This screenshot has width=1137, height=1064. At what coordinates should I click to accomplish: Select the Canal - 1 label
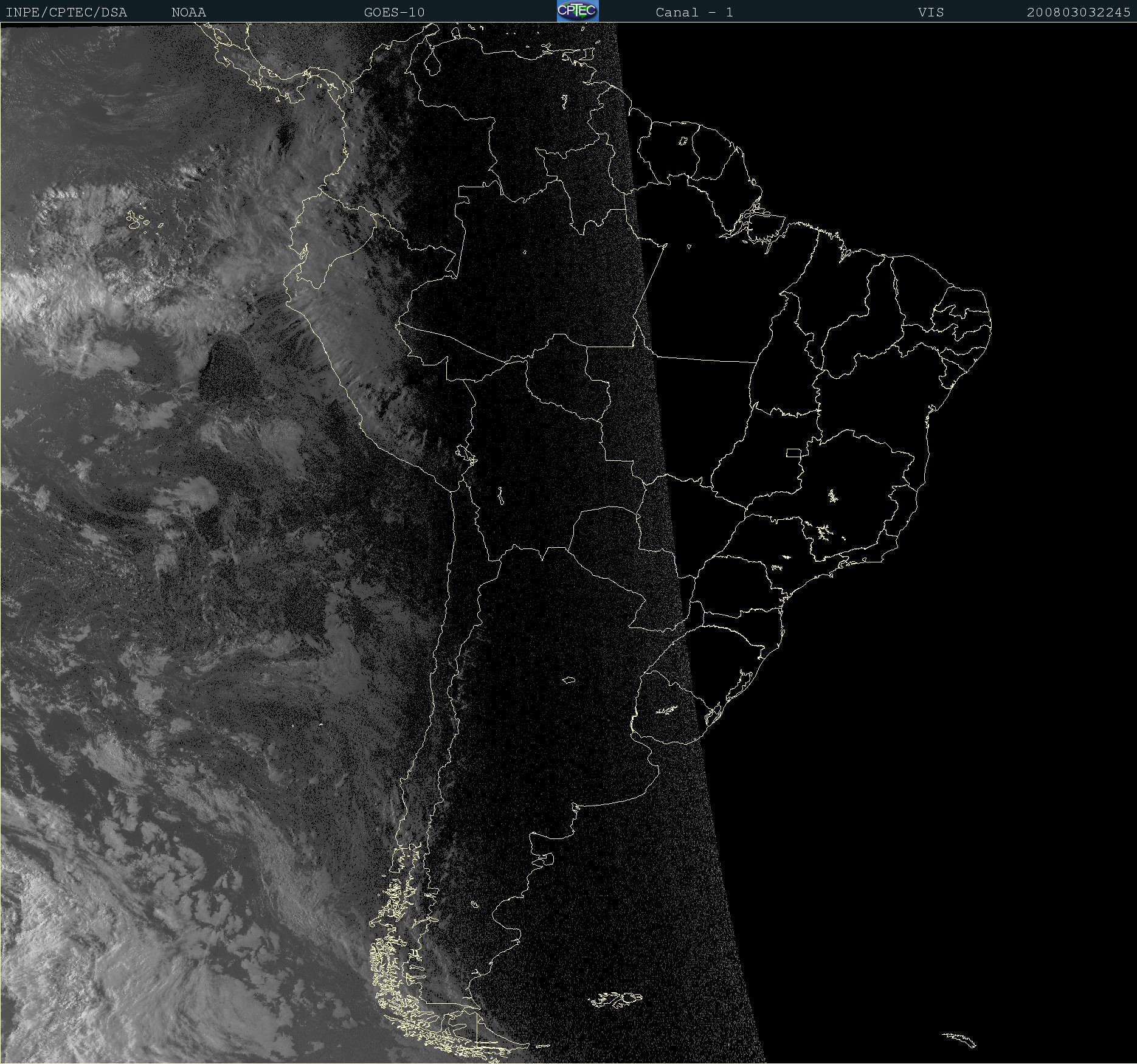[694, 12]
